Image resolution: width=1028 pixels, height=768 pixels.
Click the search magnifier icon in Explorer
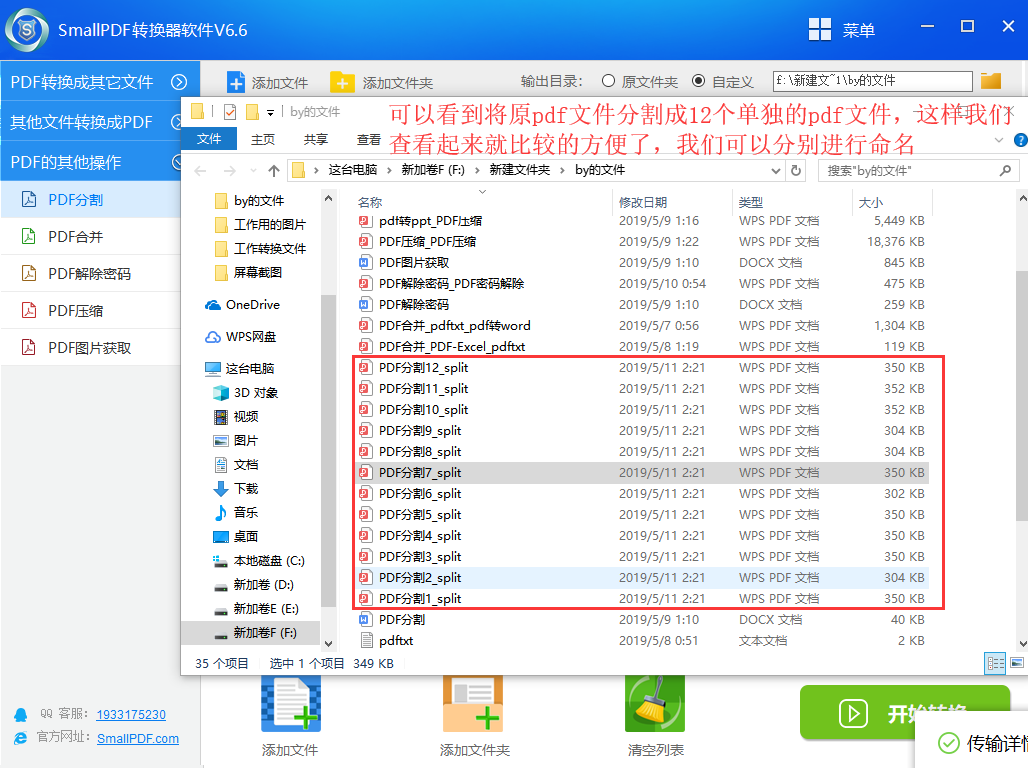[1005, 171]
